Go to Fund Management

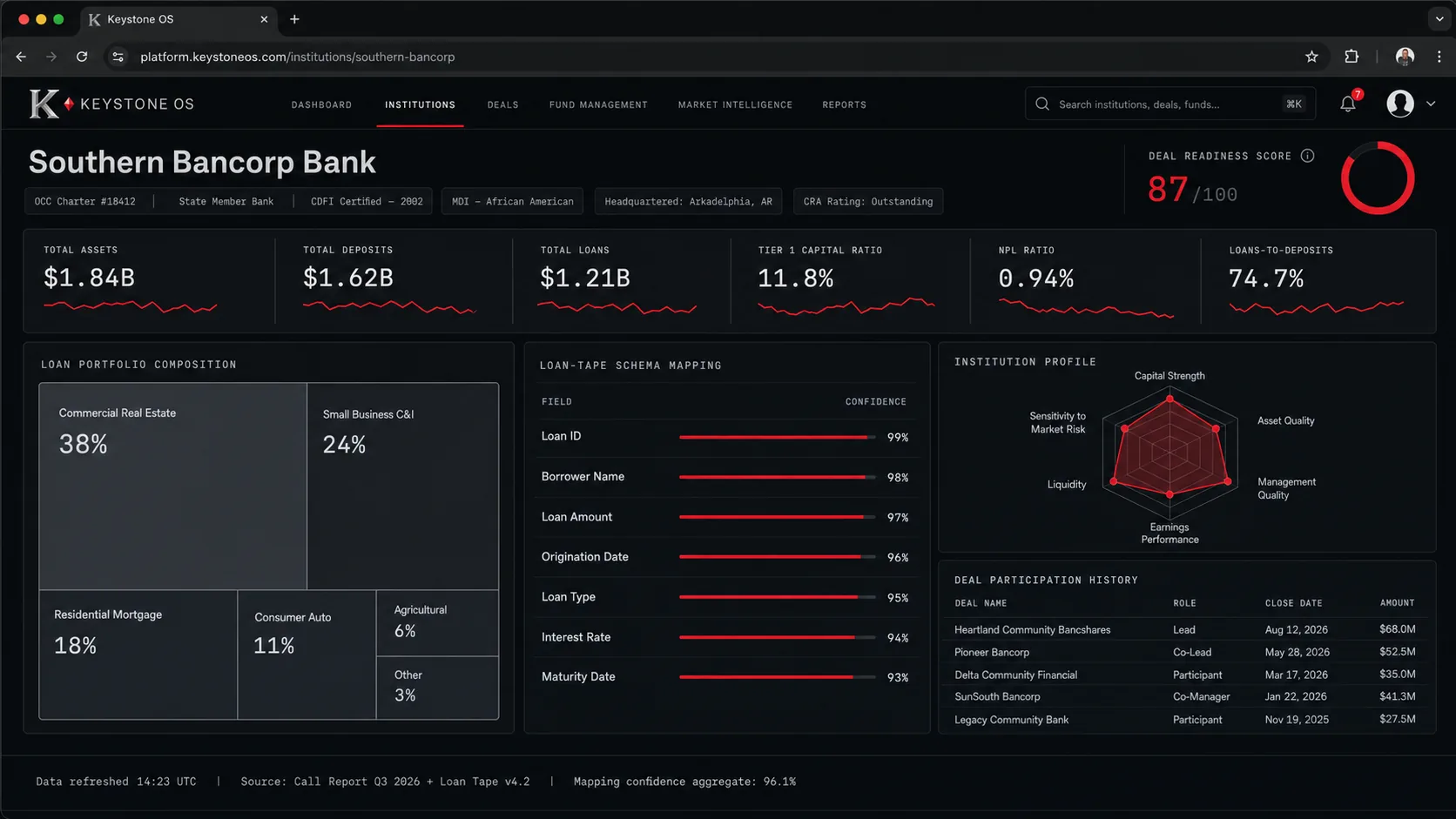point(598,104)
